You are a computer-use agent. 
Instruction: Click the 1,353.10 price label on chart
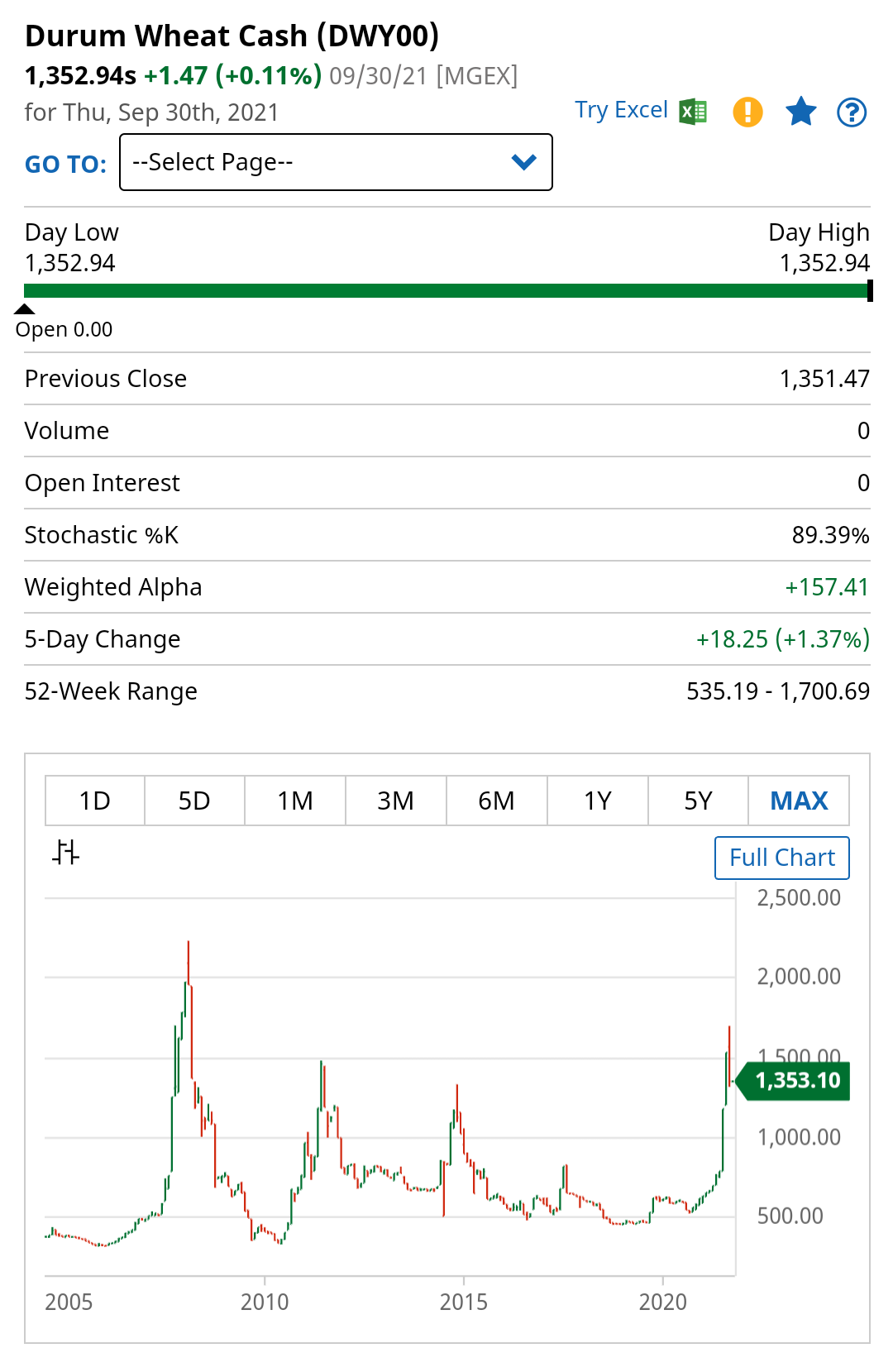(797, 1081)
